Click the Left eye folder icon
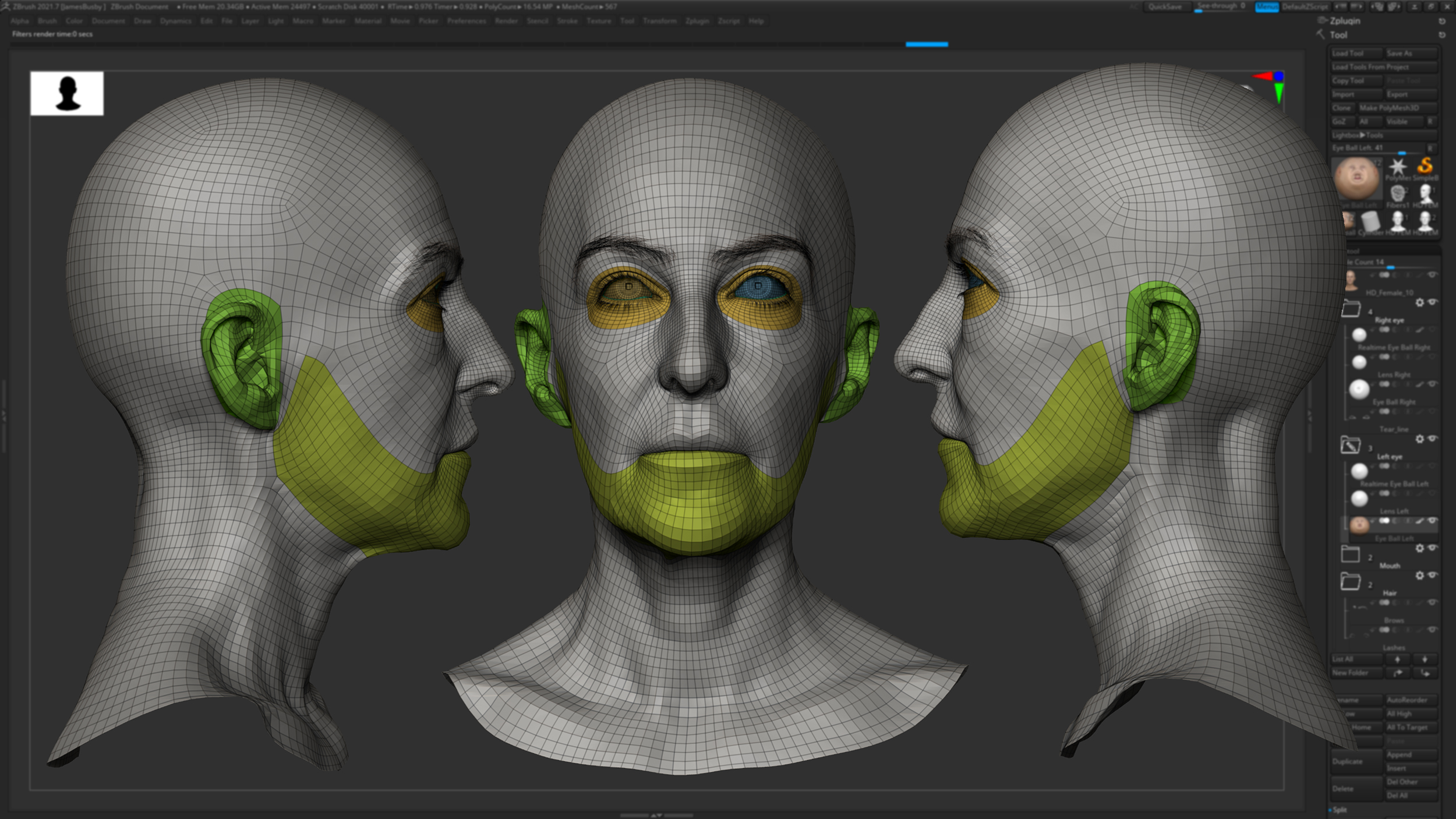This screenshot has height=819, width=1456. coord(1351,445)
